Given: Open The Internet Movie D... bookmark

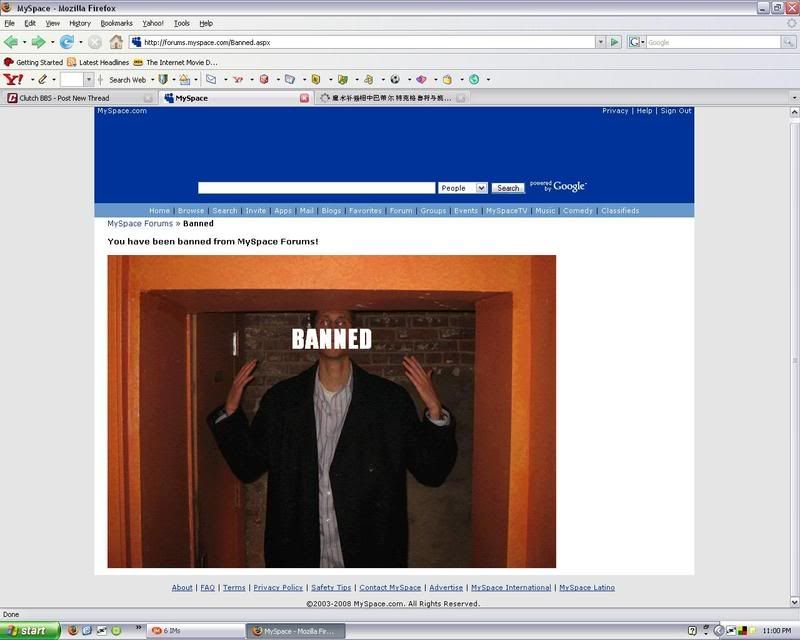Looking at the screenshot, I should point(176,62).
